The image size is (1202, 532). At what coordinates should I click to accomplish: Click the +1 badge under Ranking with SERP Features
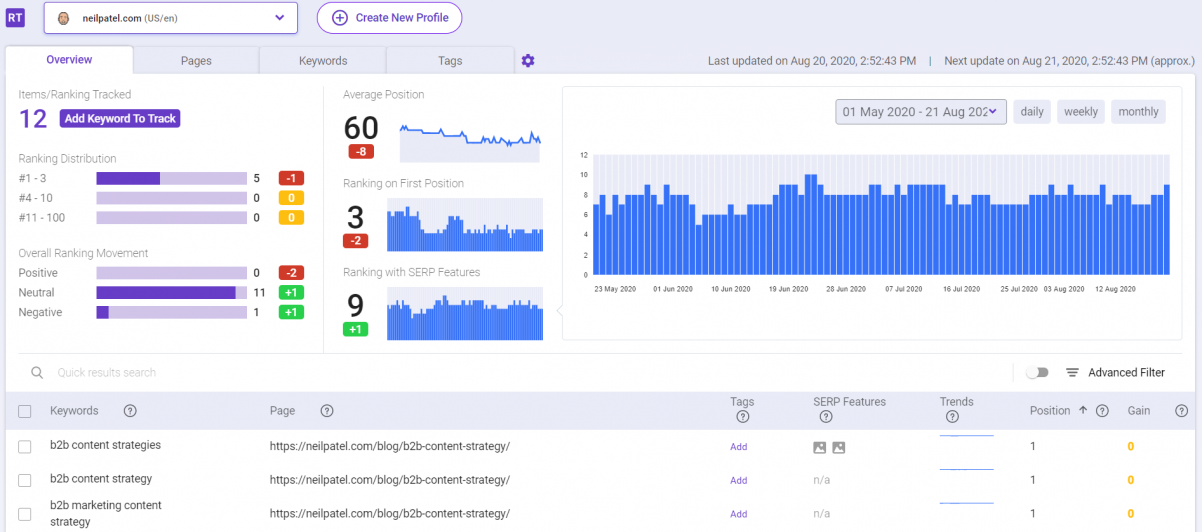click(x=356, y=329)
